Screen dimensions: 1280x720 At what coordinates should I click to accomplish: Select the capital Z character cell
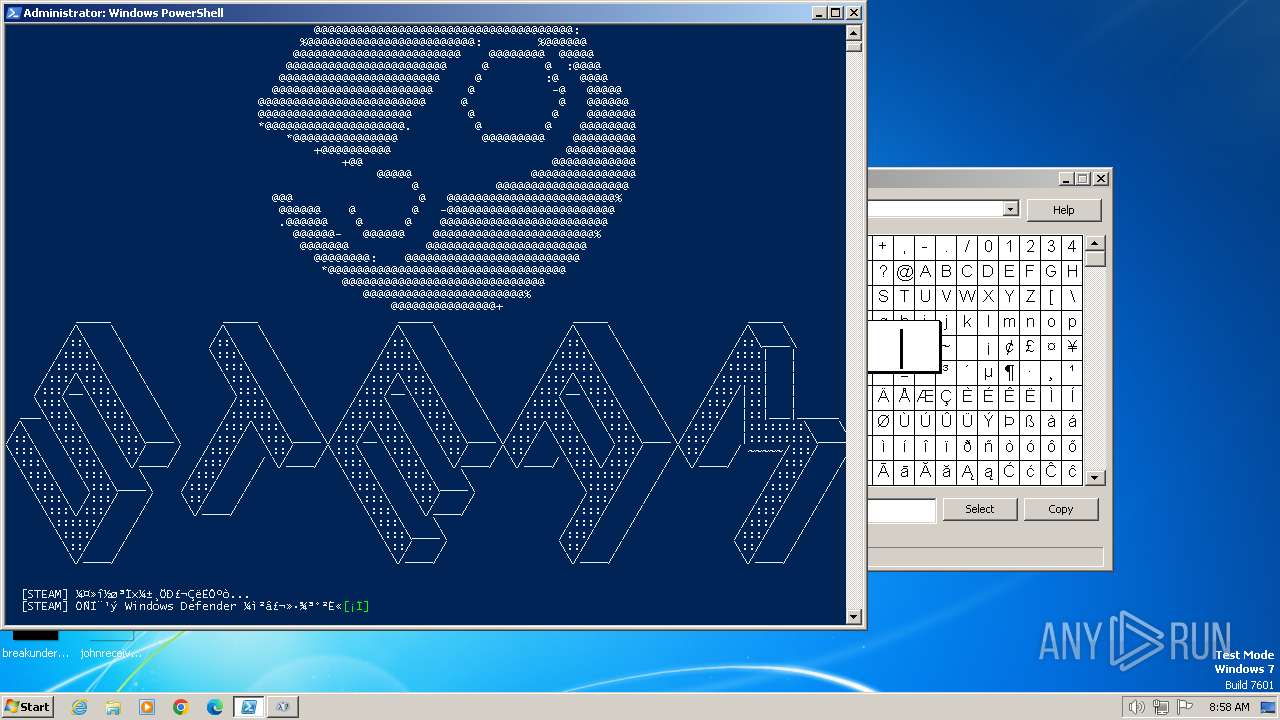click(1030, 297)
